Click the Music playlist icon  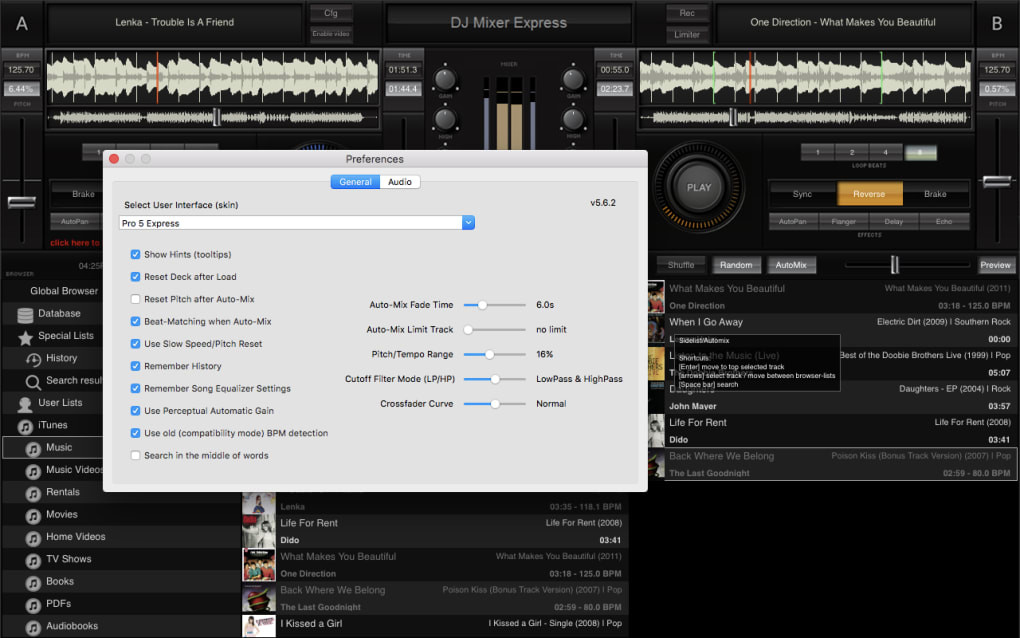coord(33,449)
